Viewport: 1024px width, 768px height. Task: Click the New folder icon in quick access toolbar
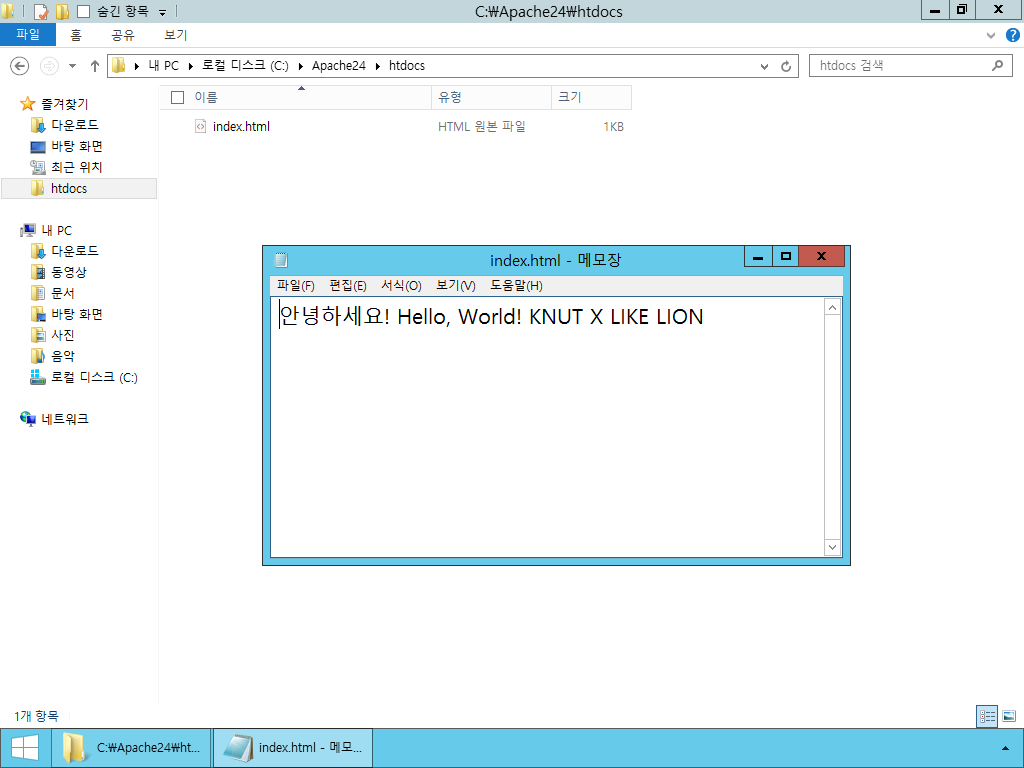click(x=62, y=11)
